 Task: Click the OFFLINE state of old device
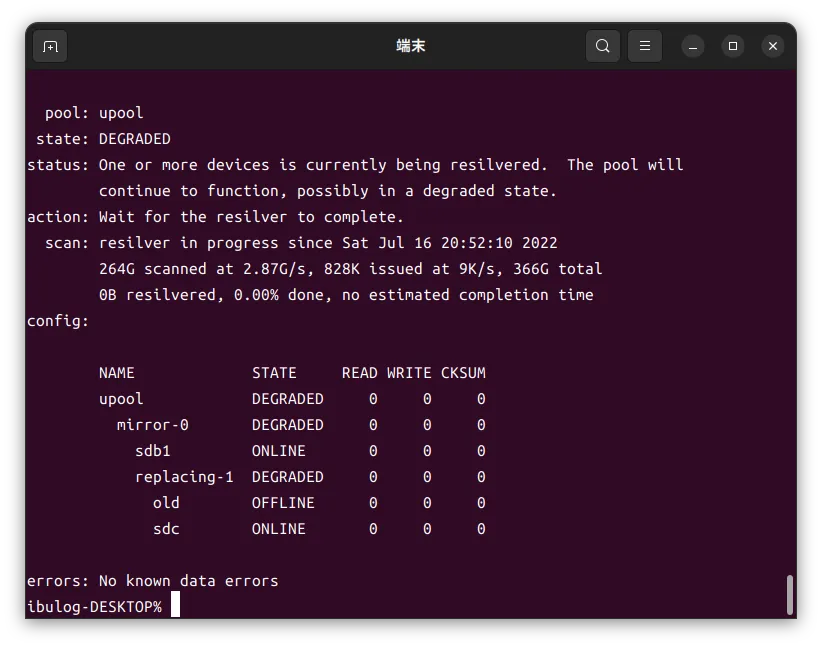[283, 503]
